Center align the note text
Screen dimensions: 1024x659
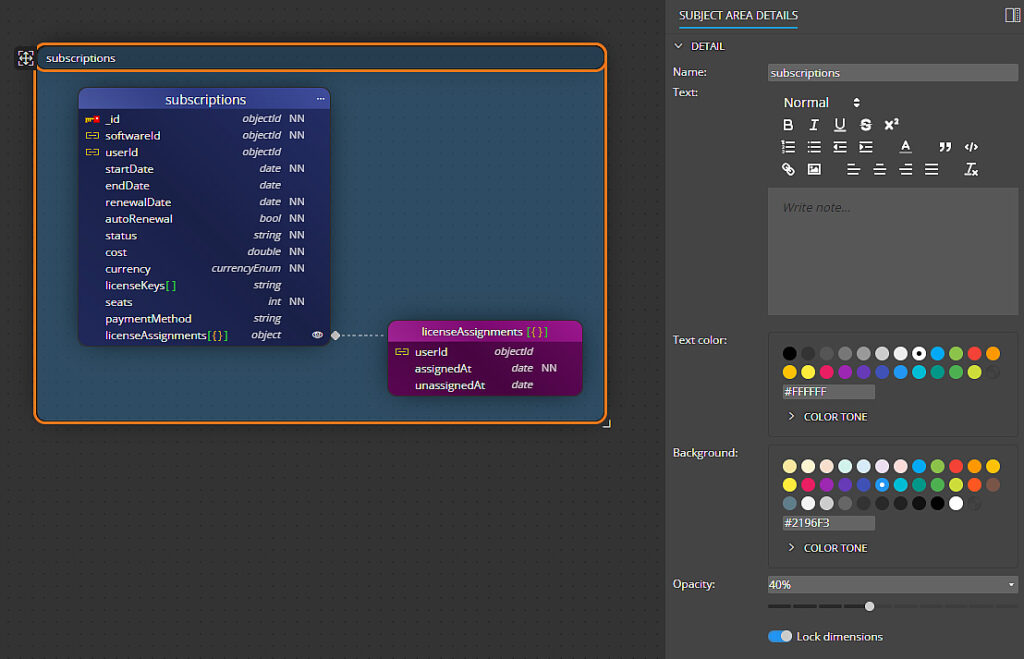(x=880, y=170)
